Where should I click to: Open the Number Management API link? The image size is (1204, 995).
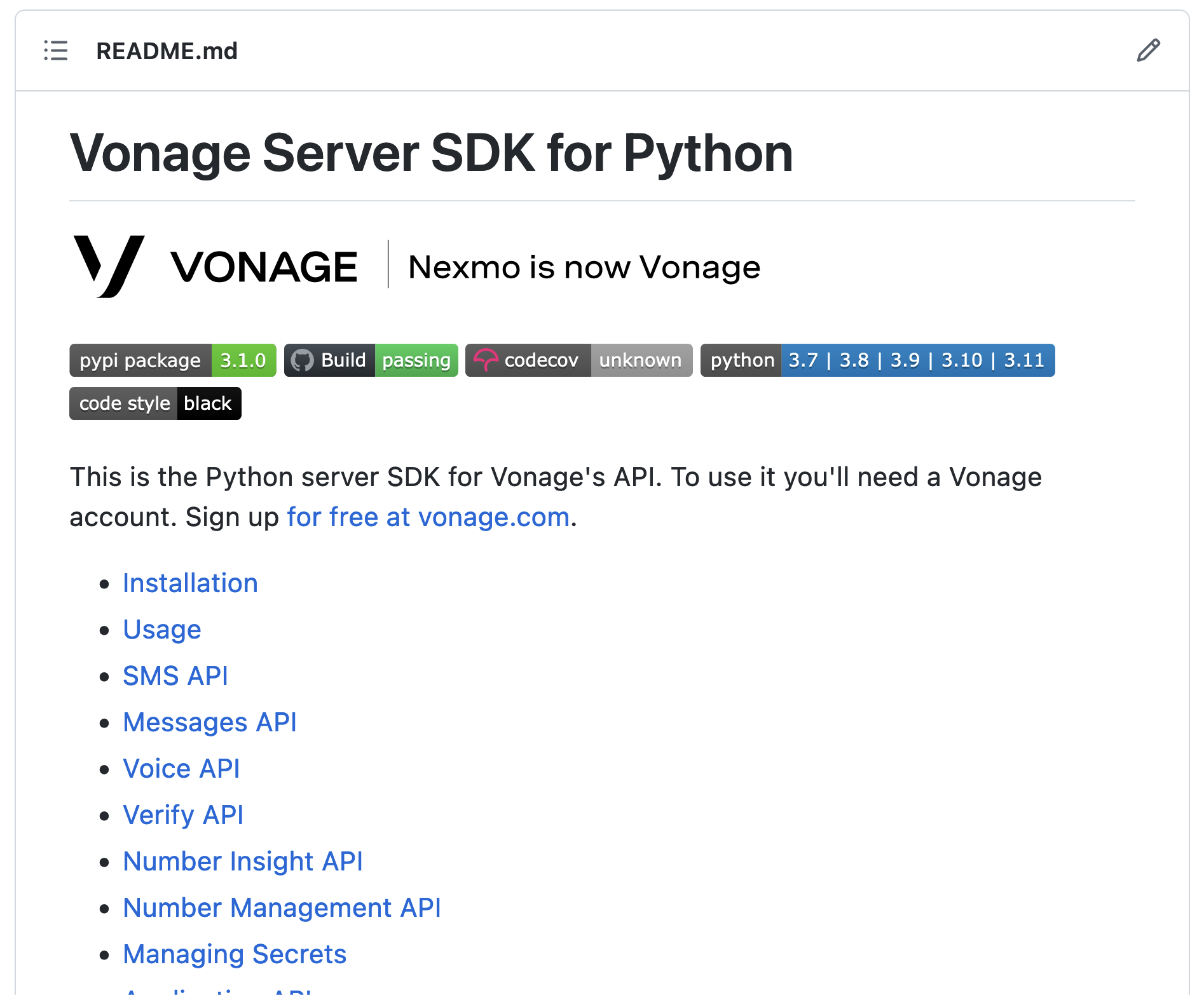click(x=282, y=908)
